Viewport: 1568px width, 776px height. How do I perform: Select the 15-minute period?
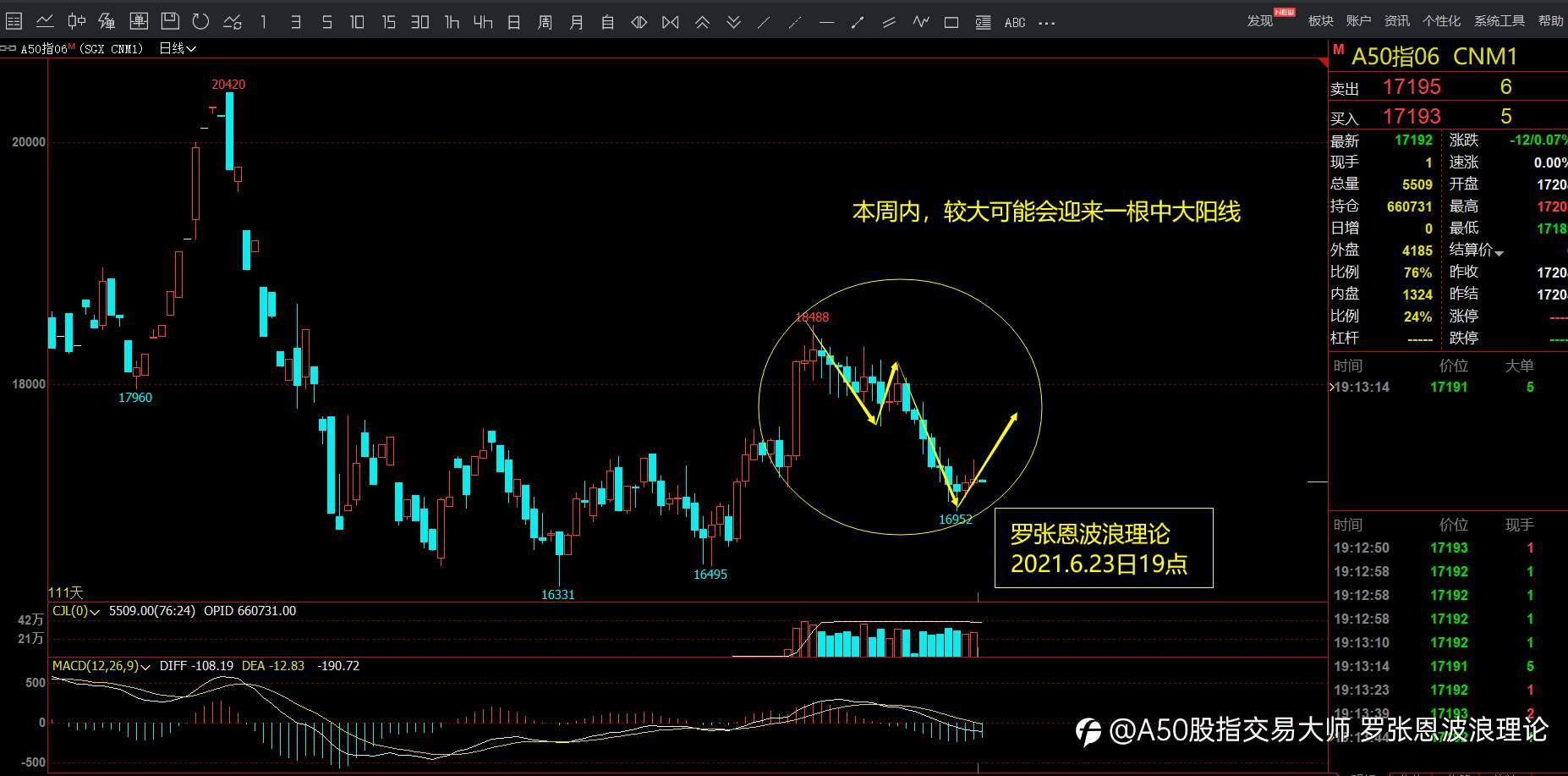pyautogui.click(x=388, y=22)
